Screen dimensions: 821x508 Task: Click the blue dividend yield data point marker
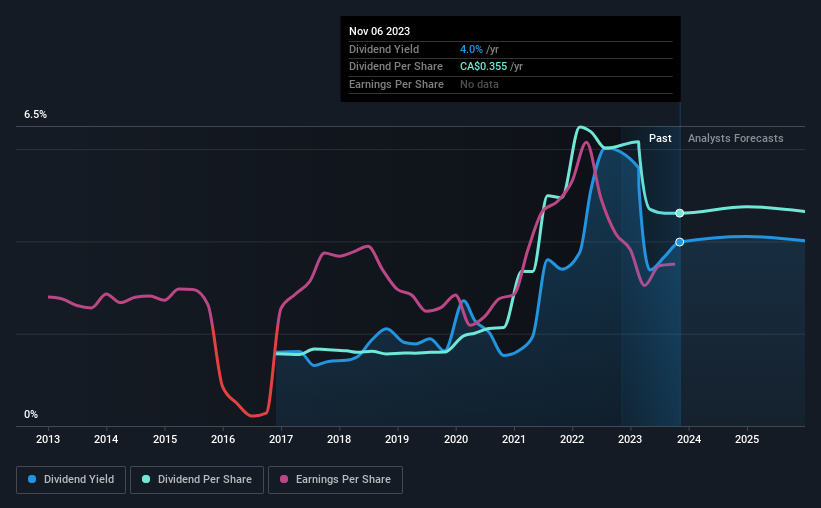coord(680,242)
